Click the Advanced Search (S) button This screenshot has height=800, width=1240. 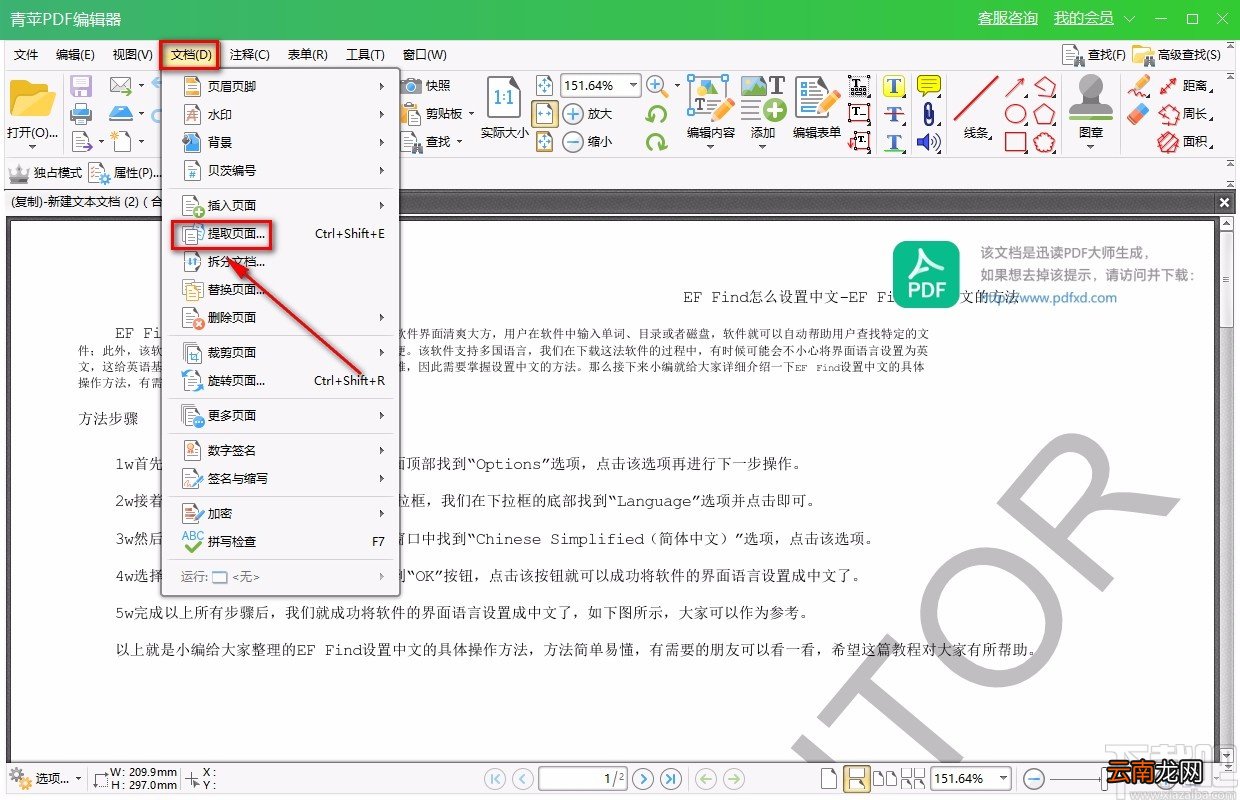pyautogui.click(x=1177, y=55)
